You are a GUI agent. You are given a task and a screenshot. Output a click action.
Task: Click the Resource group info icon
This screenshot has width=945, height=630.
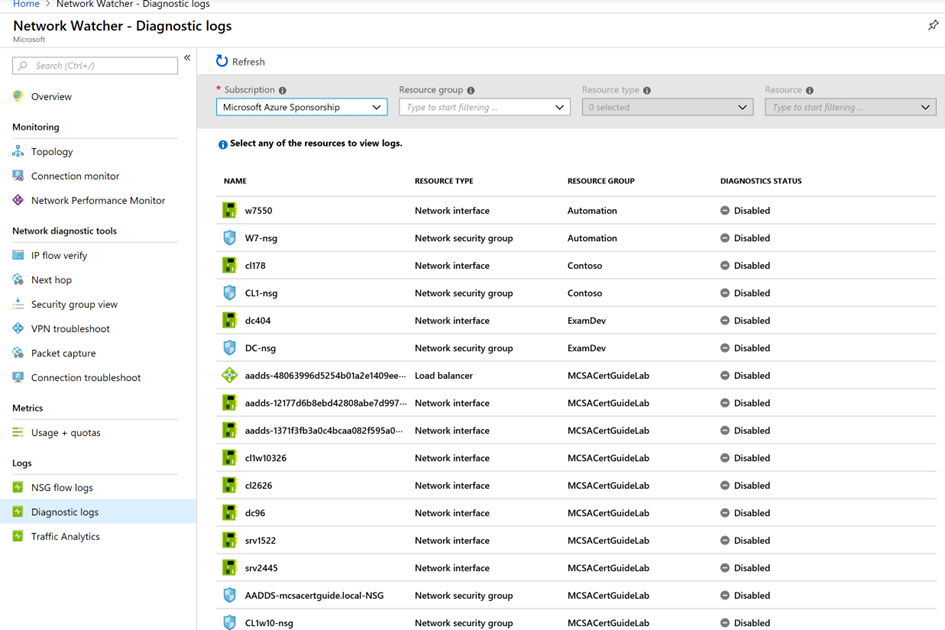(x=471, y=90)
